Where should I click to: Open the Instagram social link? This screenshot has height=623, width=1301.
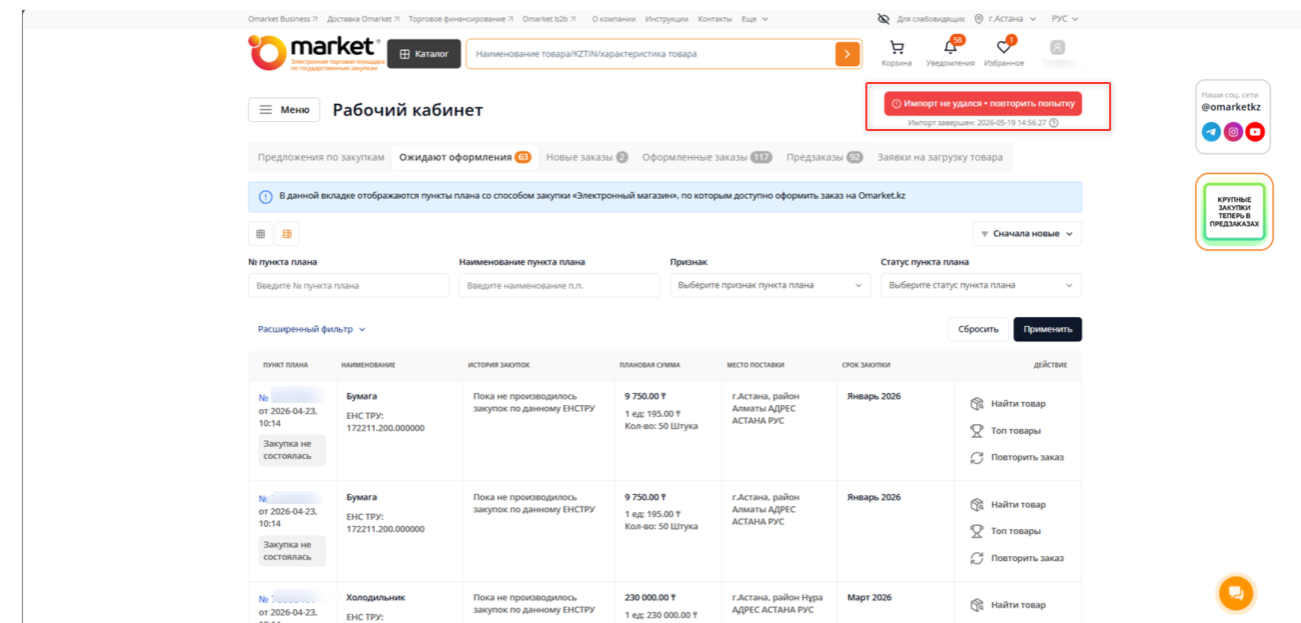(1233, 132)
